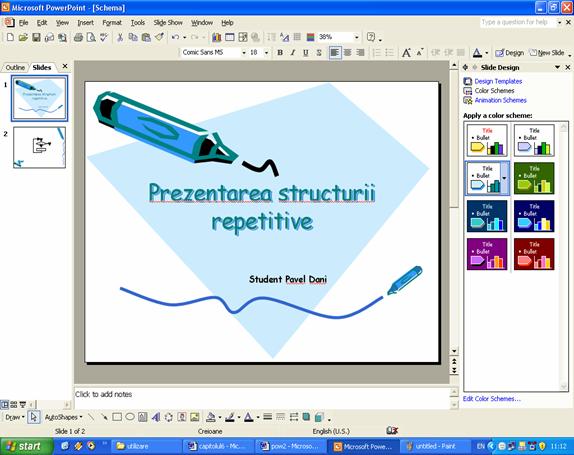Click the Insert Chart icon
574x455 pixels.
pos(216,37)
